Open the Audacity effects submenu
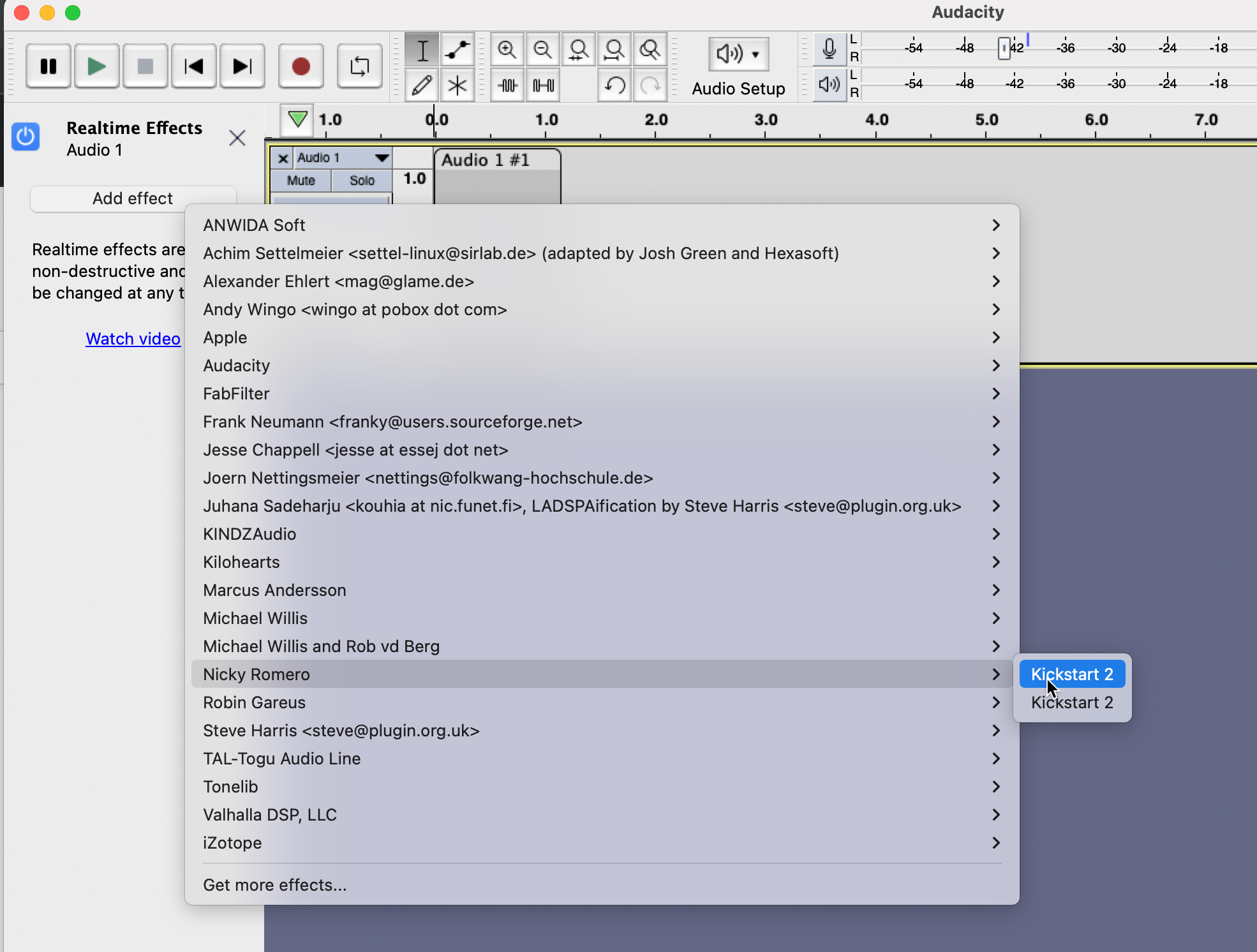 point(602,366)
